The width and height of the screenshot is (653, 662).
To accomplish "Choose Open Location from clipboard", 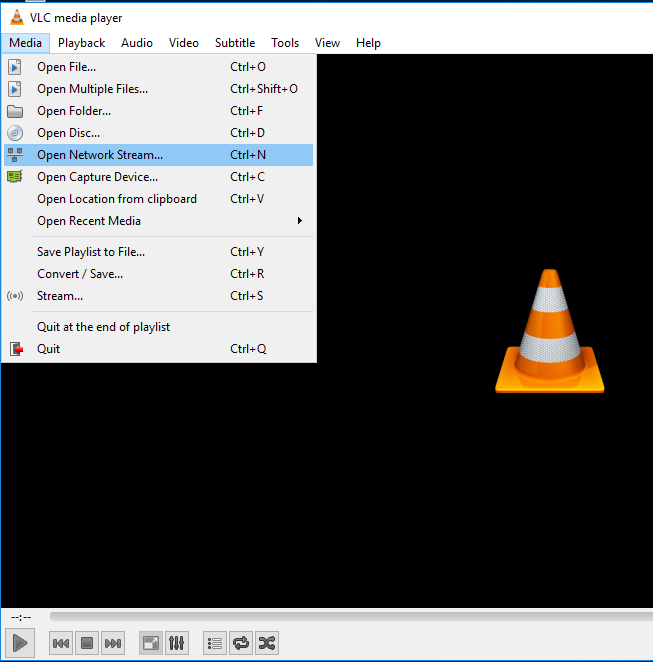I will [x=158, y=199].
